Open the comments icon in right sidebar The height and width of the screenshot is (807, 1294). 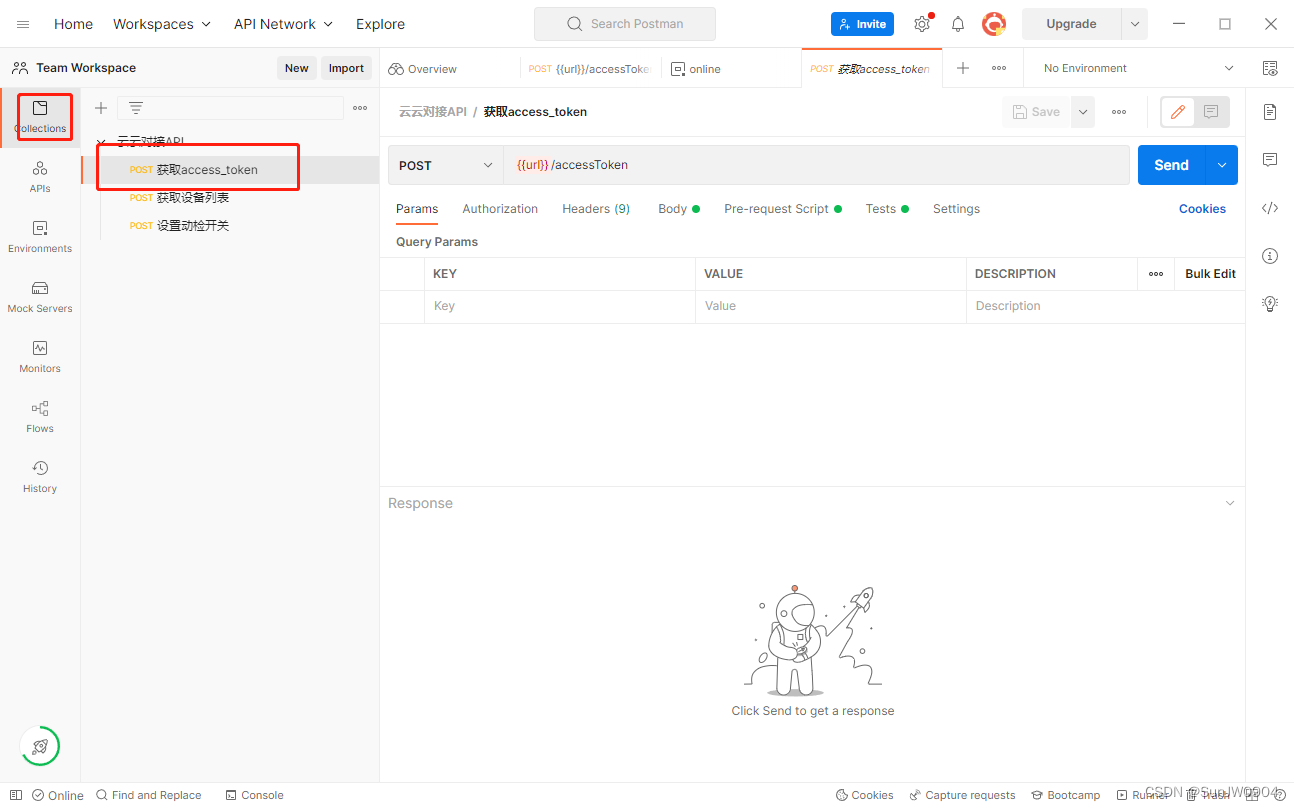pyautogui.click(x=1270, y=160)
